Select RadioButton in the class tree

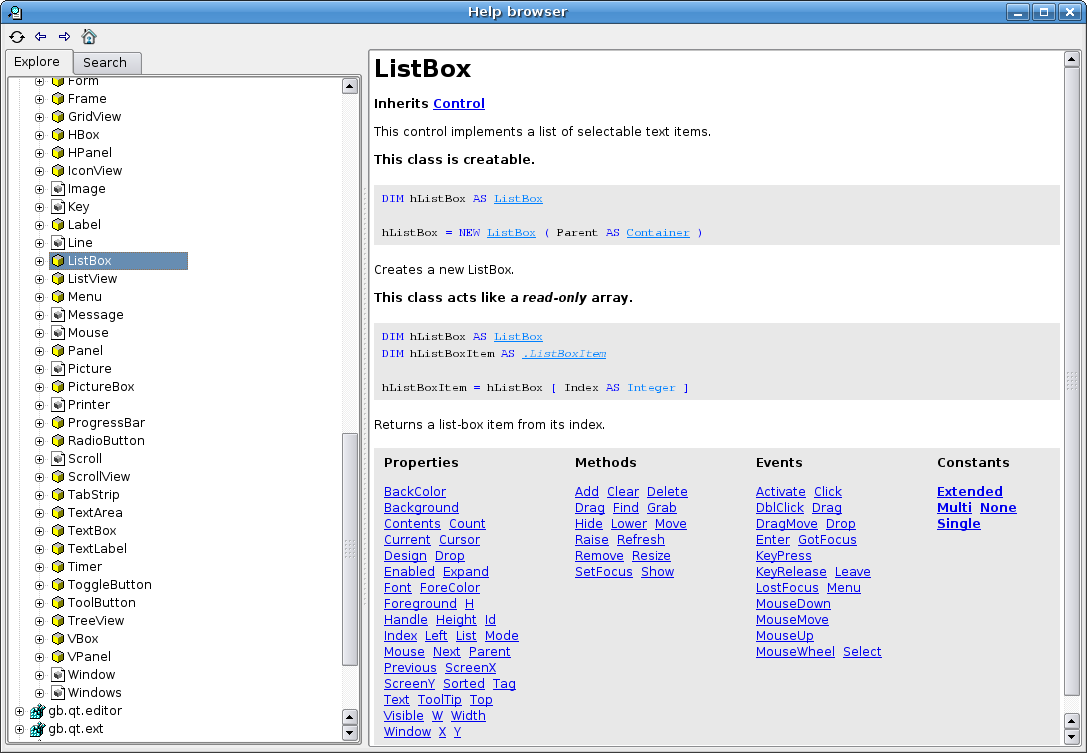pyautogui.click(x=106, y=441)
